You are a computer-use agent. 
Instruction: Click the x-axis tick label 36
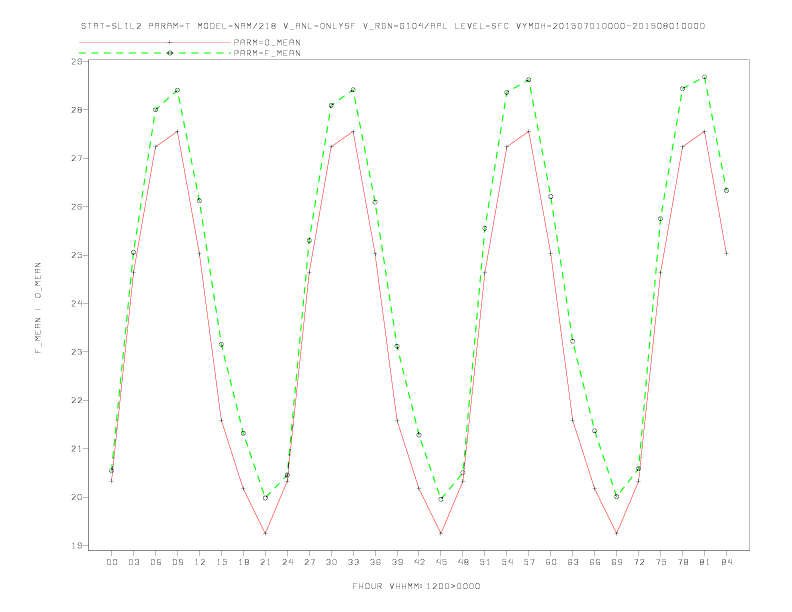[x=375, y=562]
